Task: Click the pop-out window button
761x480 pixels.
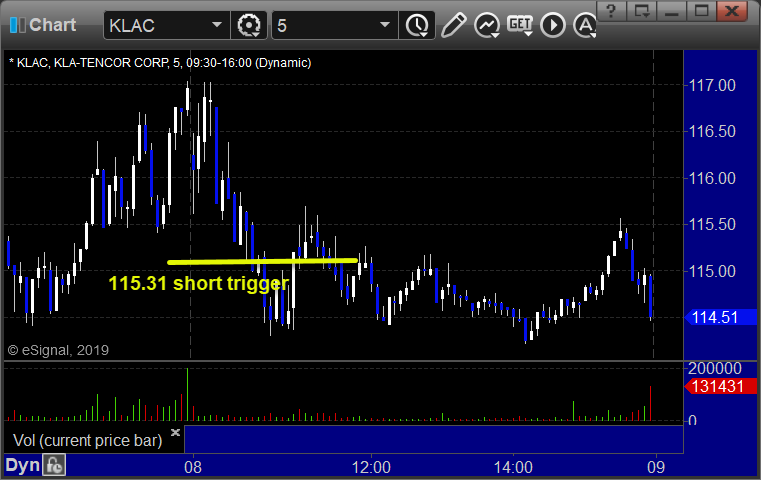Action: tap(641, 11)
